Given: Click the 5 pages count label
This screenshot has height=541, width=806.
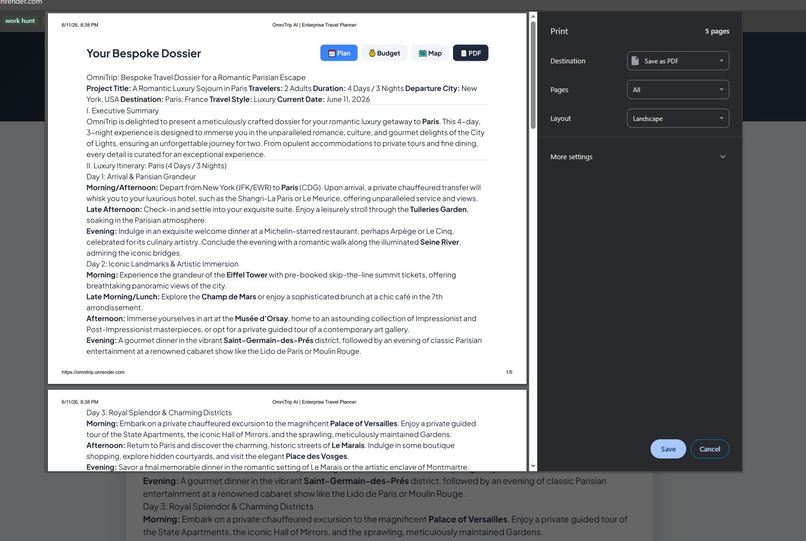Looking at the screenshot, I should click(x=717, y=31).
